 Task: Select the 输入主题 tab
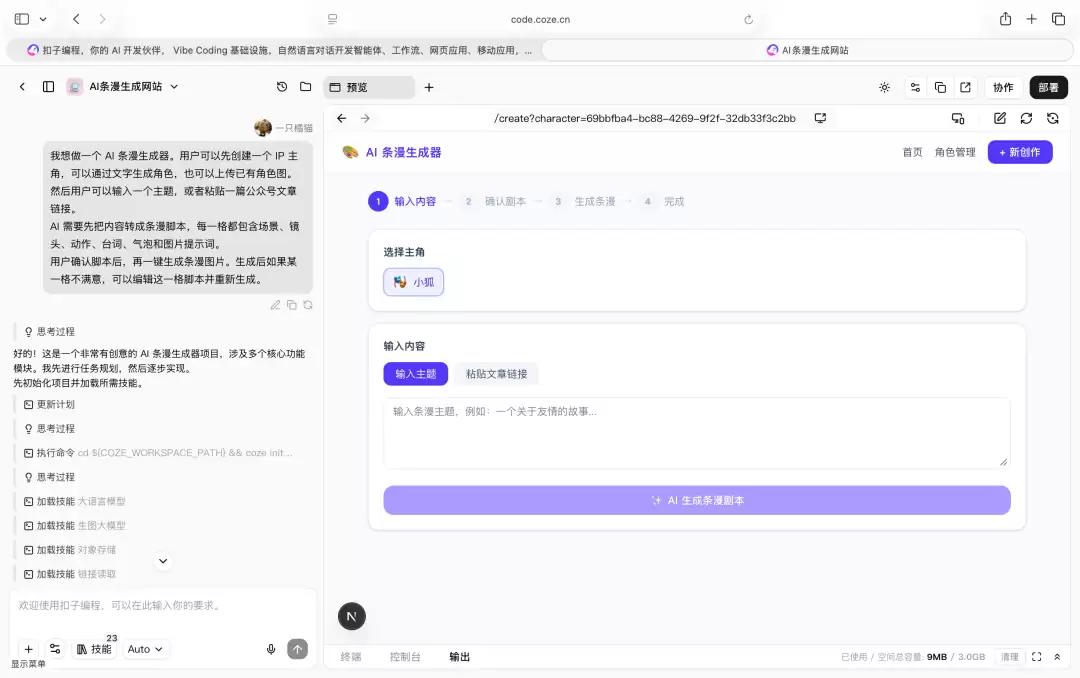(x=415, y=374)
